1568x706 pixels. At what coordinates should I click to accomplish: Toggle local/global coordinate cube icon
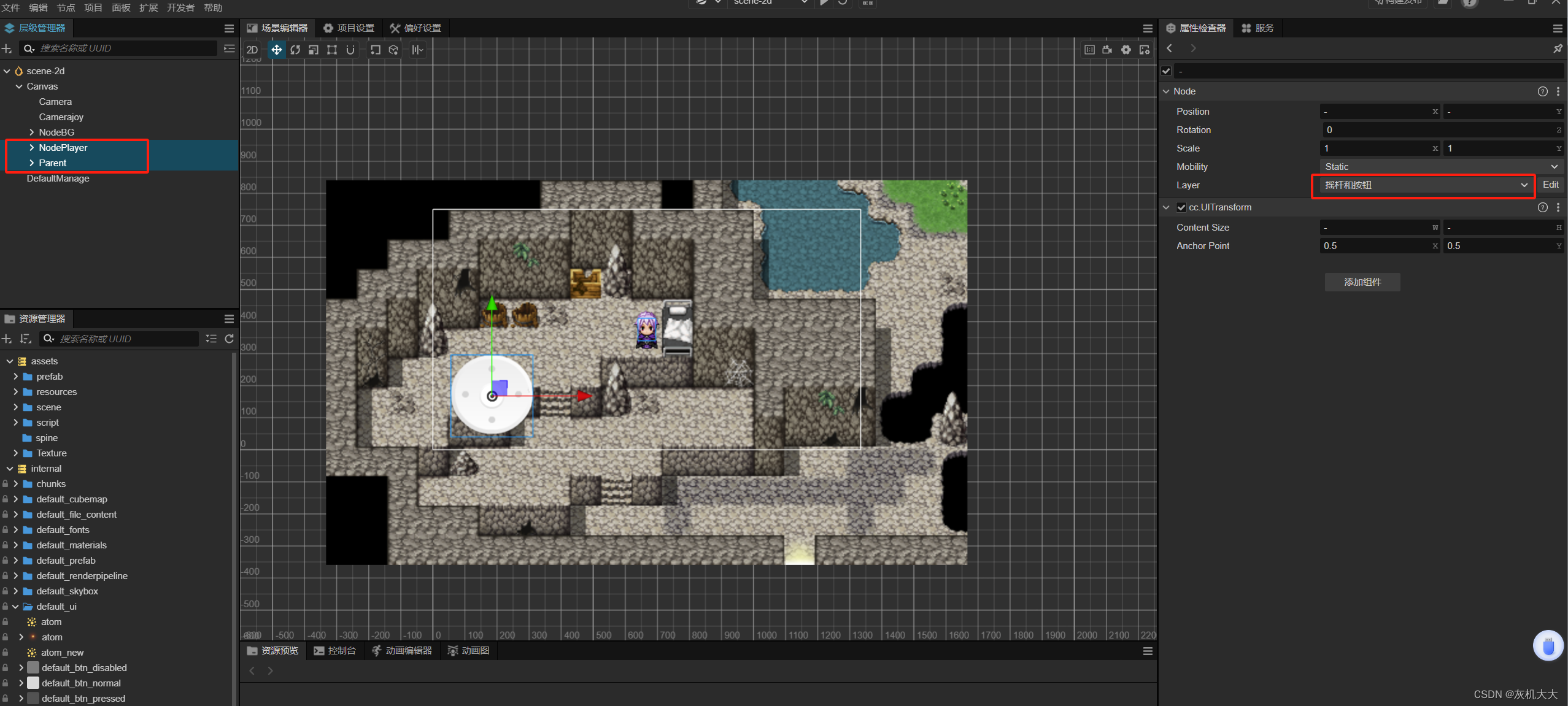[393, 50]
